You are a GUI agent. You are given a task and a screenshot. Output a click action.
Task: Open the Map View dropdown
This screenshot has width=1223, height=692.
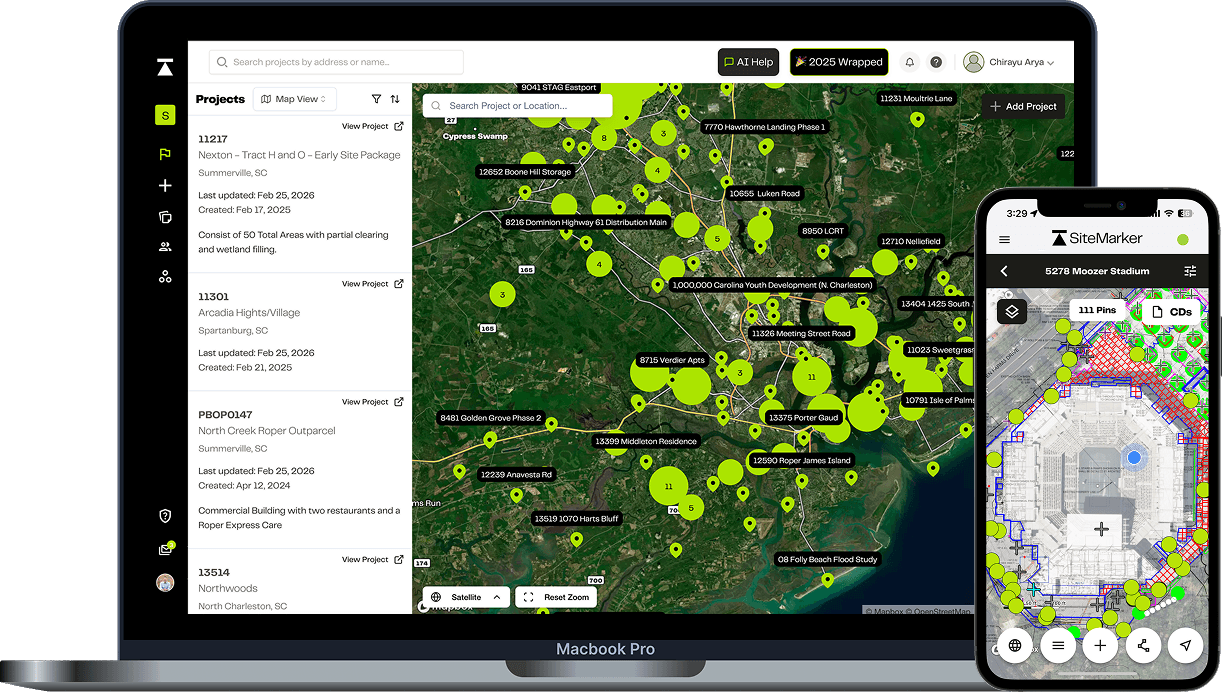(294, 99)
